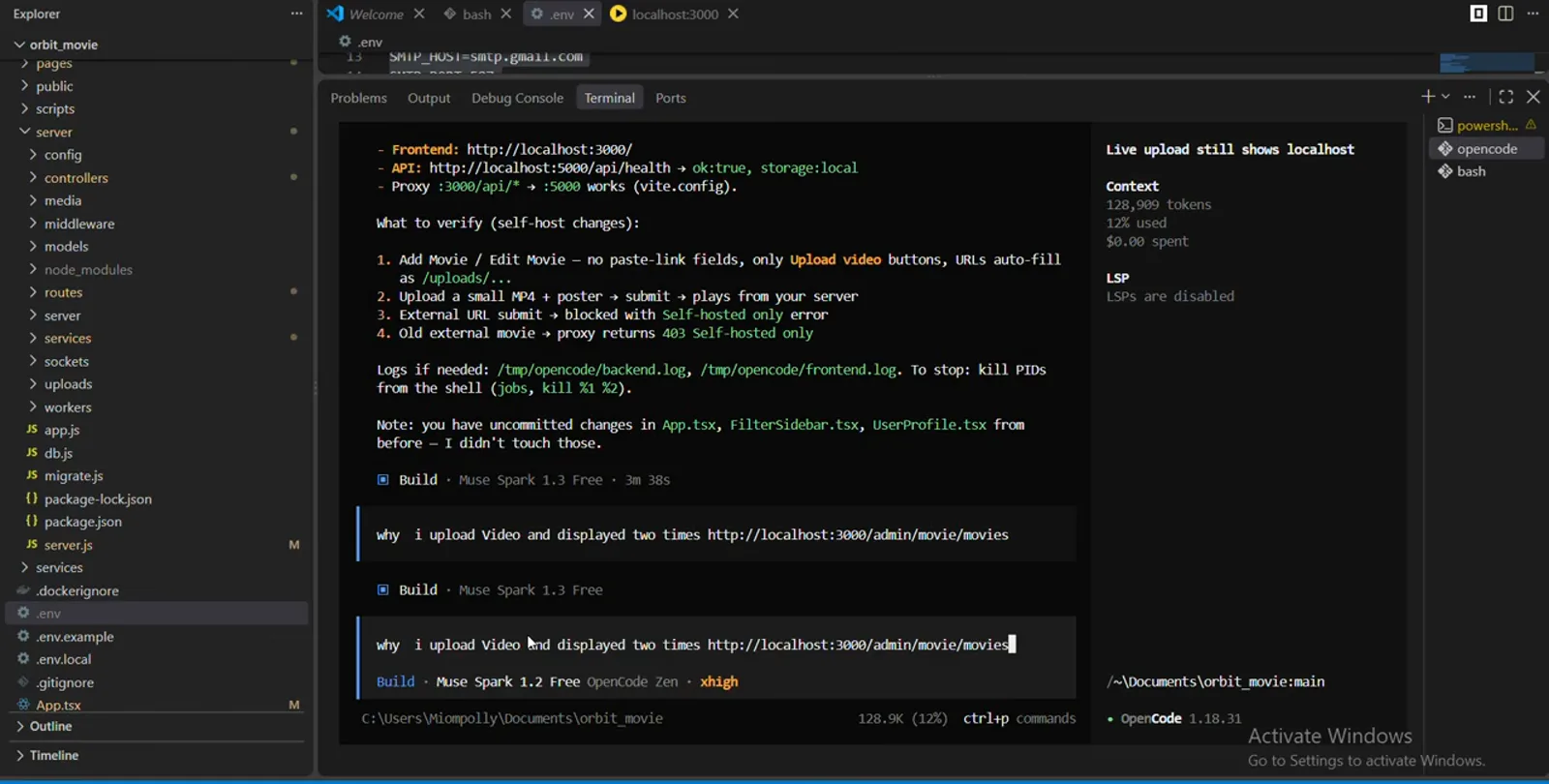The height and width of the screenshot is (784, 1549).
Task: Open package.json via its braces icon
Action: tap(32, 522)
